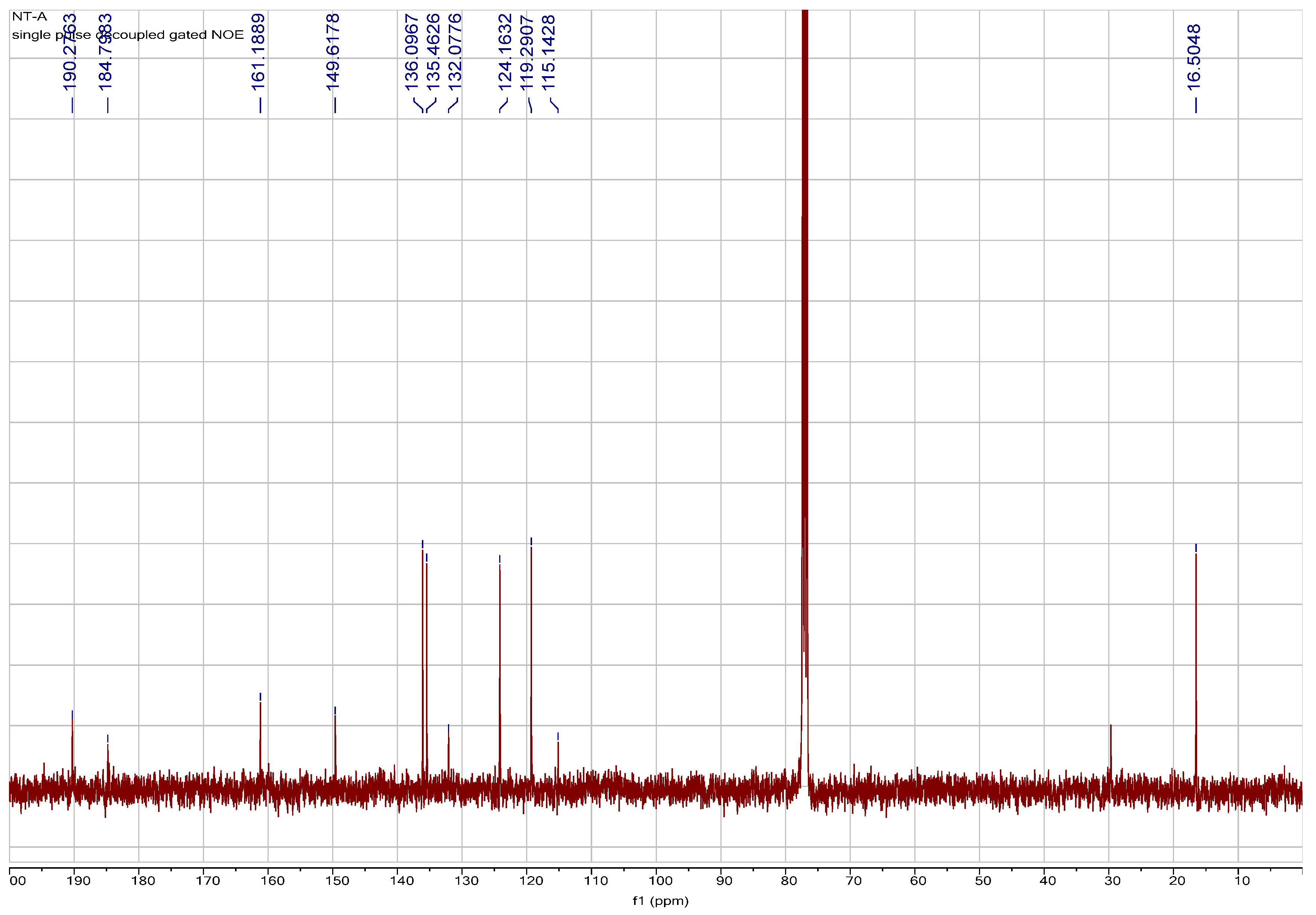The image size is (1316, 915).
Task: Click the 'single pulse decoupled gated NOE' text
Action: coord(128,35)
